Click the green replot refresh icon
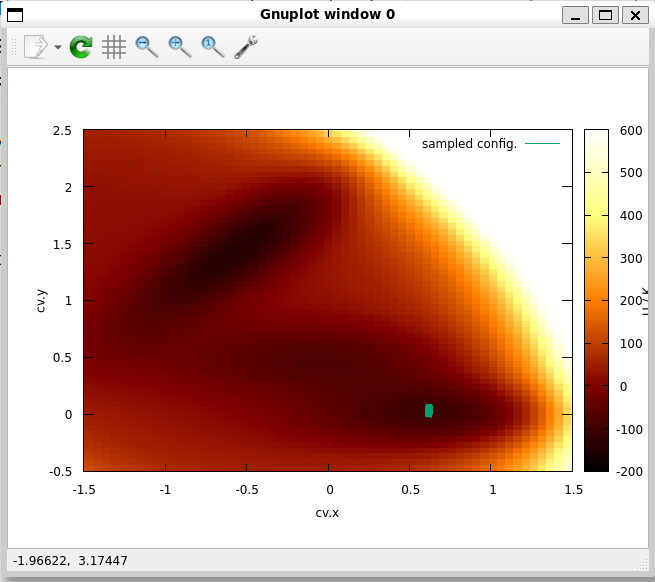Viewport: 655px width, 582px height. (81, 46)
